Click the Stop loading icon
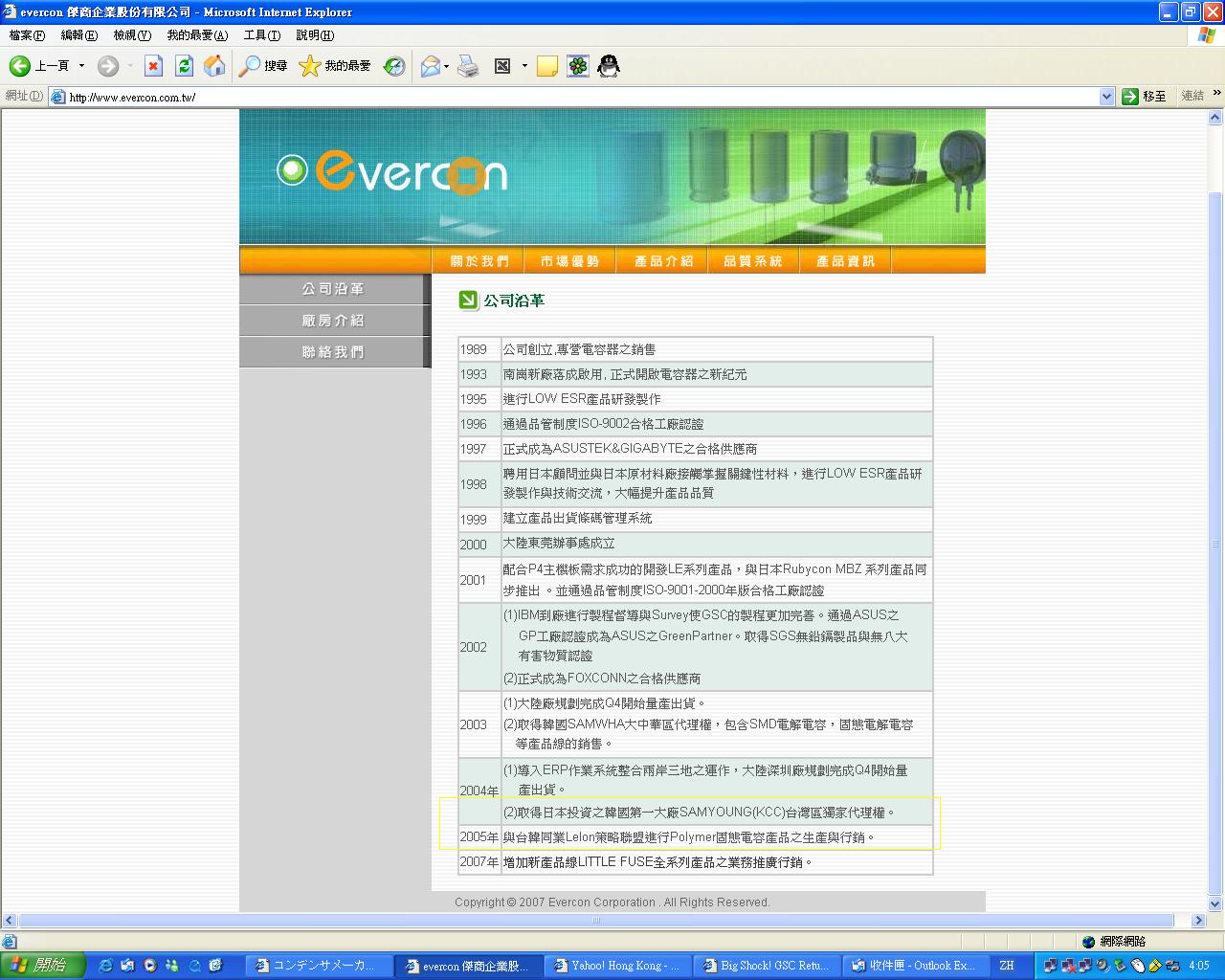The width and height of the screenshot is (1225, 980). pos(153,66)
